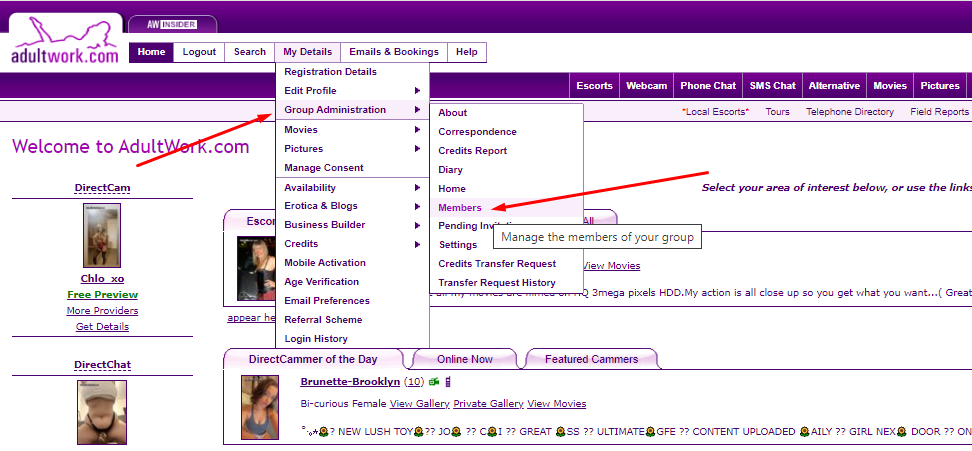Click Webcam in the purple navigation bar
The height and width of the screenshot is (451, 972).
[647, 86]
